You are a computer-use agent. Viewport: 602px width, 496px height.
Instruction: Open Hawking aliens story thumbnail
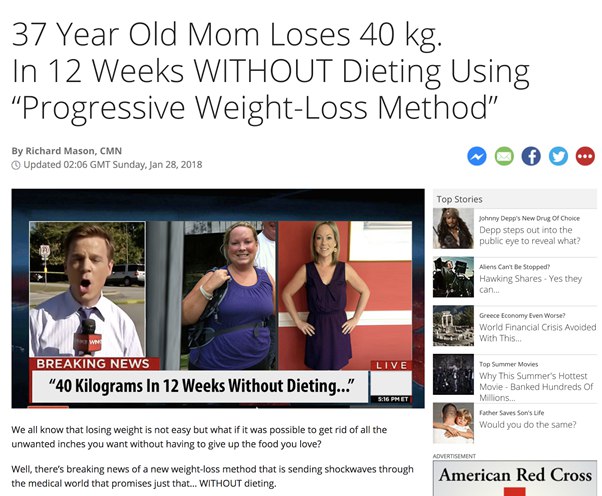pyautogui.click(x=453, y=277)
